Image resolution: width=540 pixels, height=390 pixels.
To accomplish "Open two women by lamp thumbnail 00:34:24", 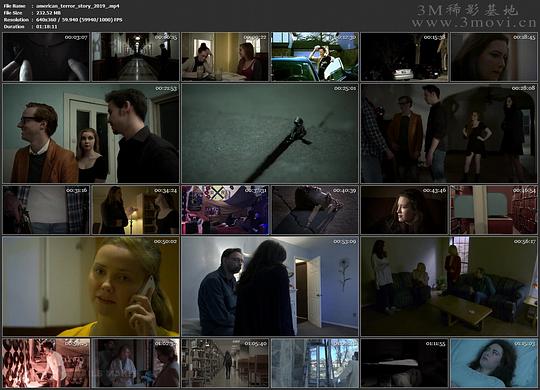I will pyautogui.click(x=136, y=210).
